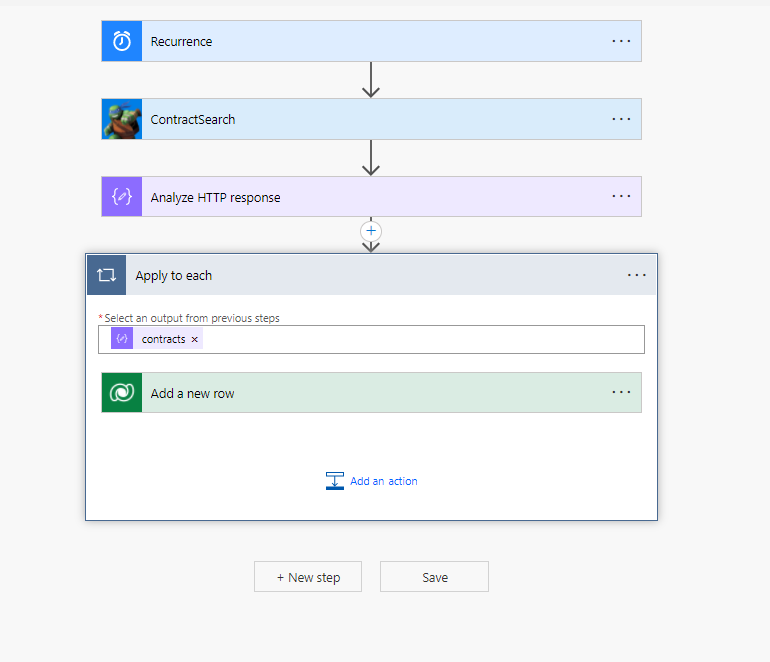Open the Analyze HTTP response ellipsis menu

[621, 196]
